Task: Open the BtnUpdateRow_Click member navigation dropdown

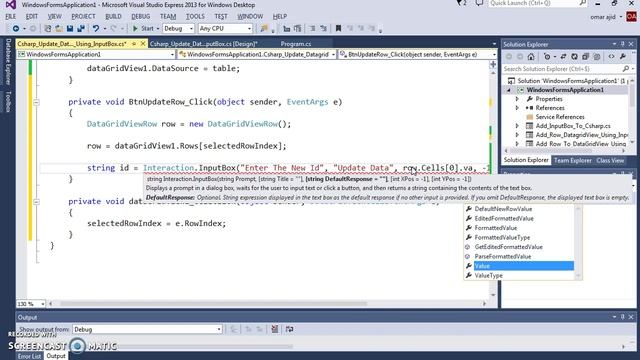Action: coord(418,54)
